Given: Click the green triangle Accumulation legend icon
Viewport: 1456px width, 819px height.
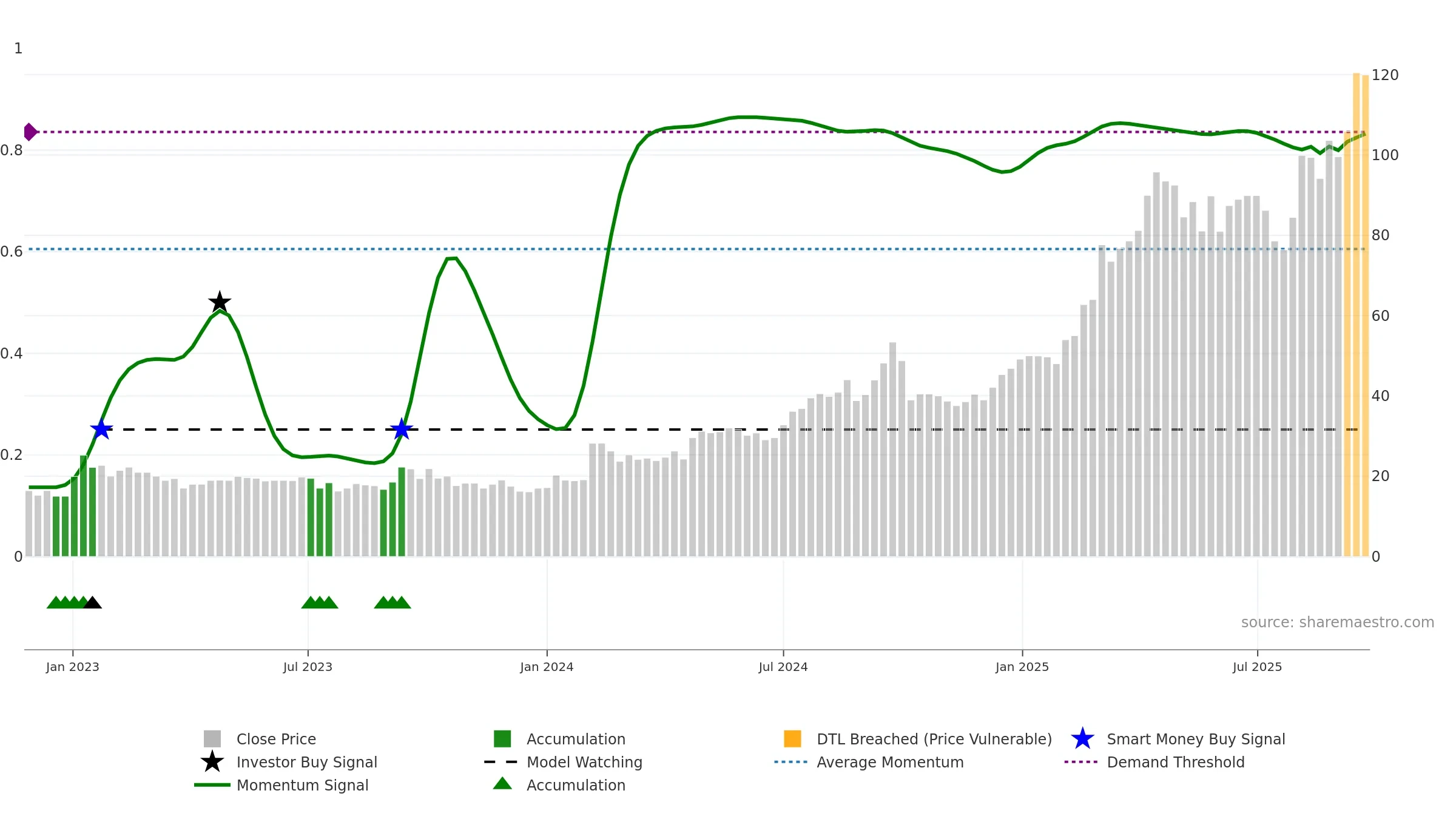Looking at the screenshot, I should pos(502,784).
